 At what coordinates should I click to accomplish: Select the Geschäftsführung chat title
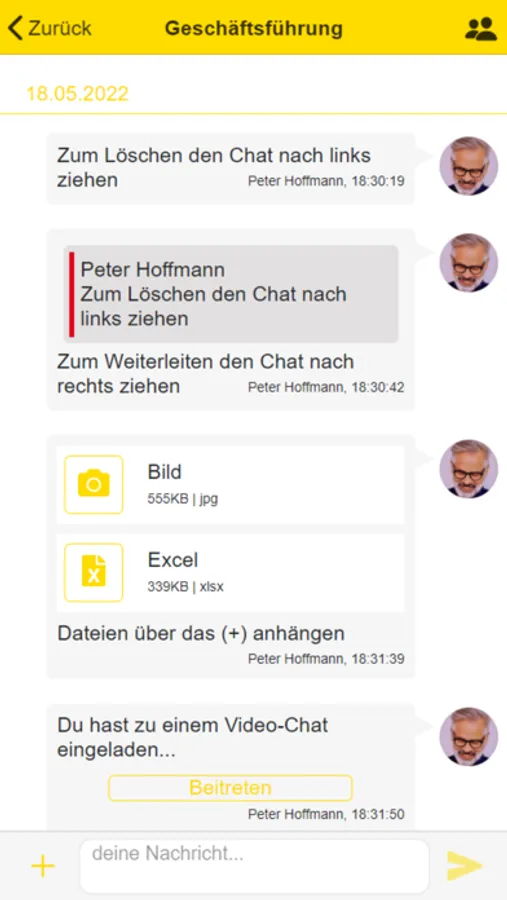pos(254,28)
